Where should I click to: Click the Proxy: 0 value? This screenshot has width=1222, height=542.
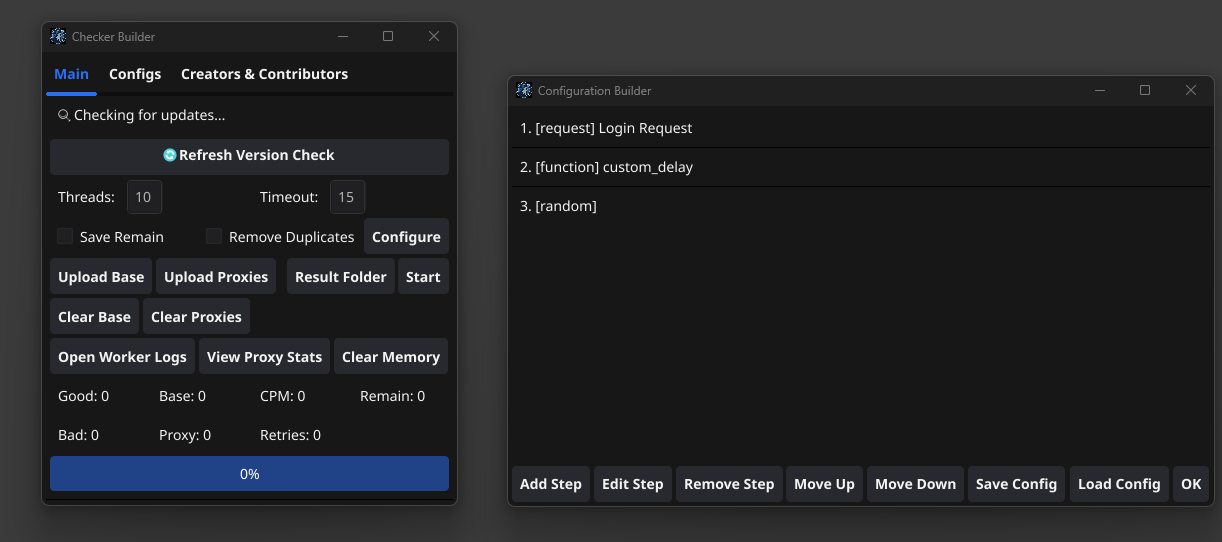[185, 435]
